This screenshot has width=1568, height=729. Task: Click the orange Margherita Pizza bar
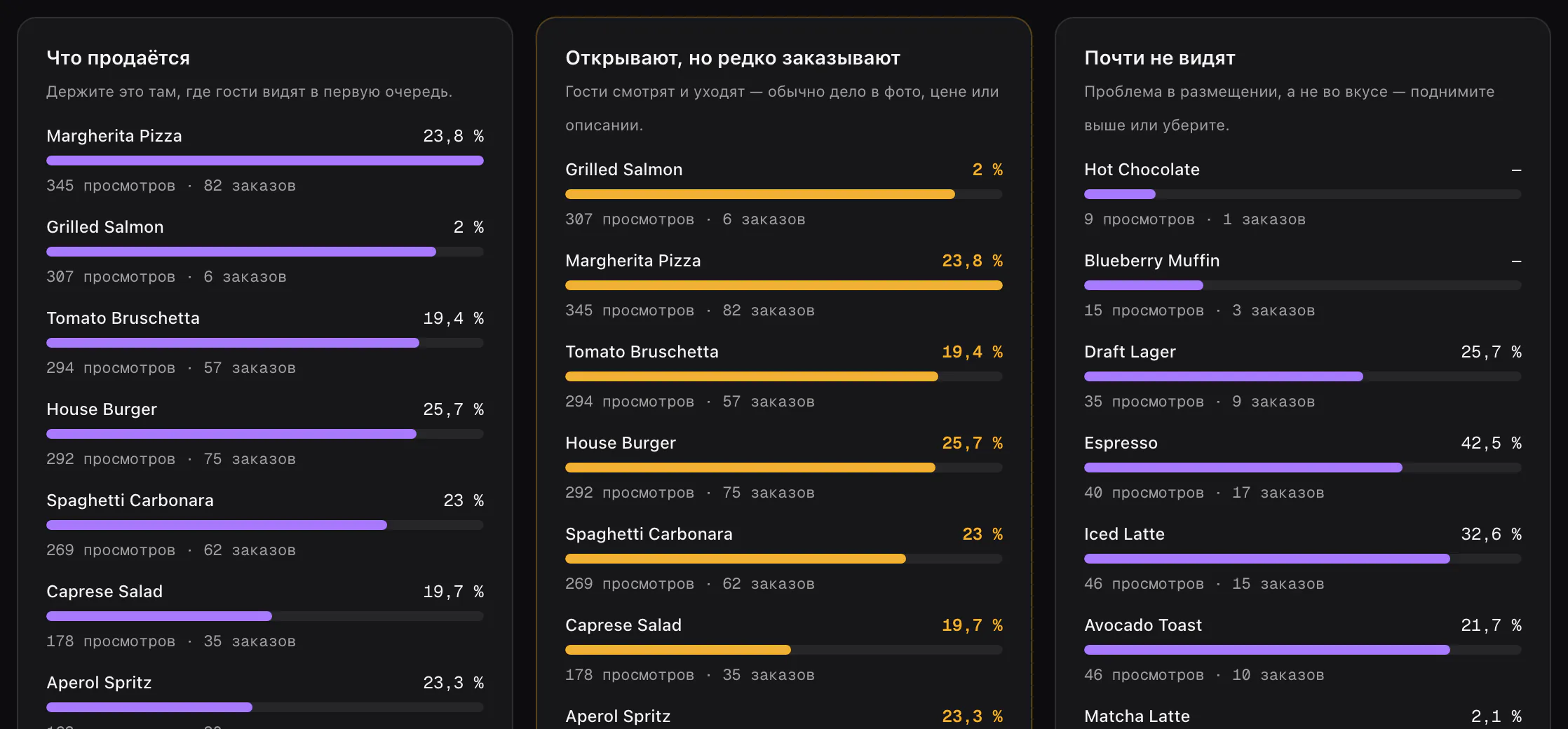(784, 285)
